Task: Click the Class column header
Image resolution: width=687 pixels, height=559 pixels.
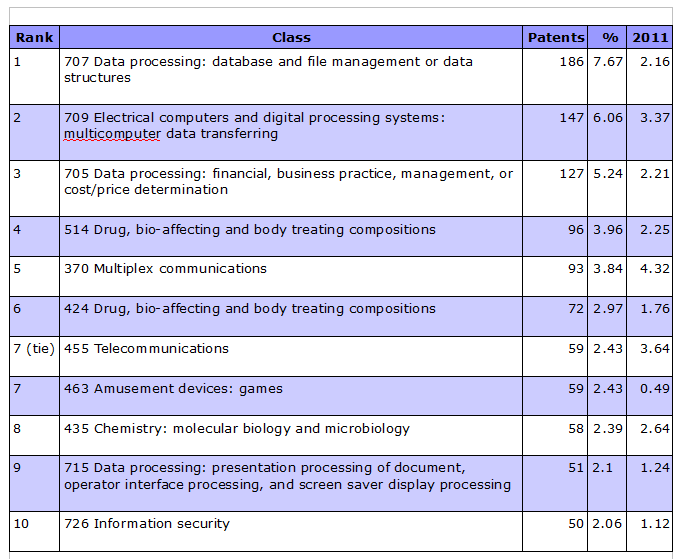Action: coord(291,37)
